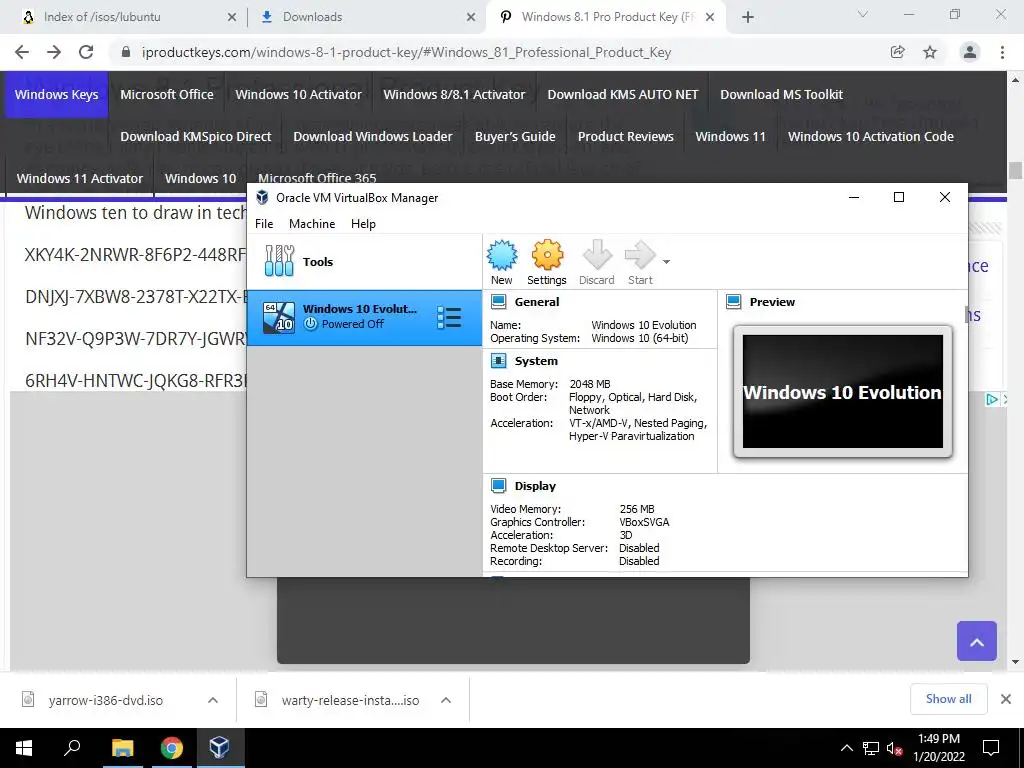Open Download KMSpico Direct link

(195, 136)
